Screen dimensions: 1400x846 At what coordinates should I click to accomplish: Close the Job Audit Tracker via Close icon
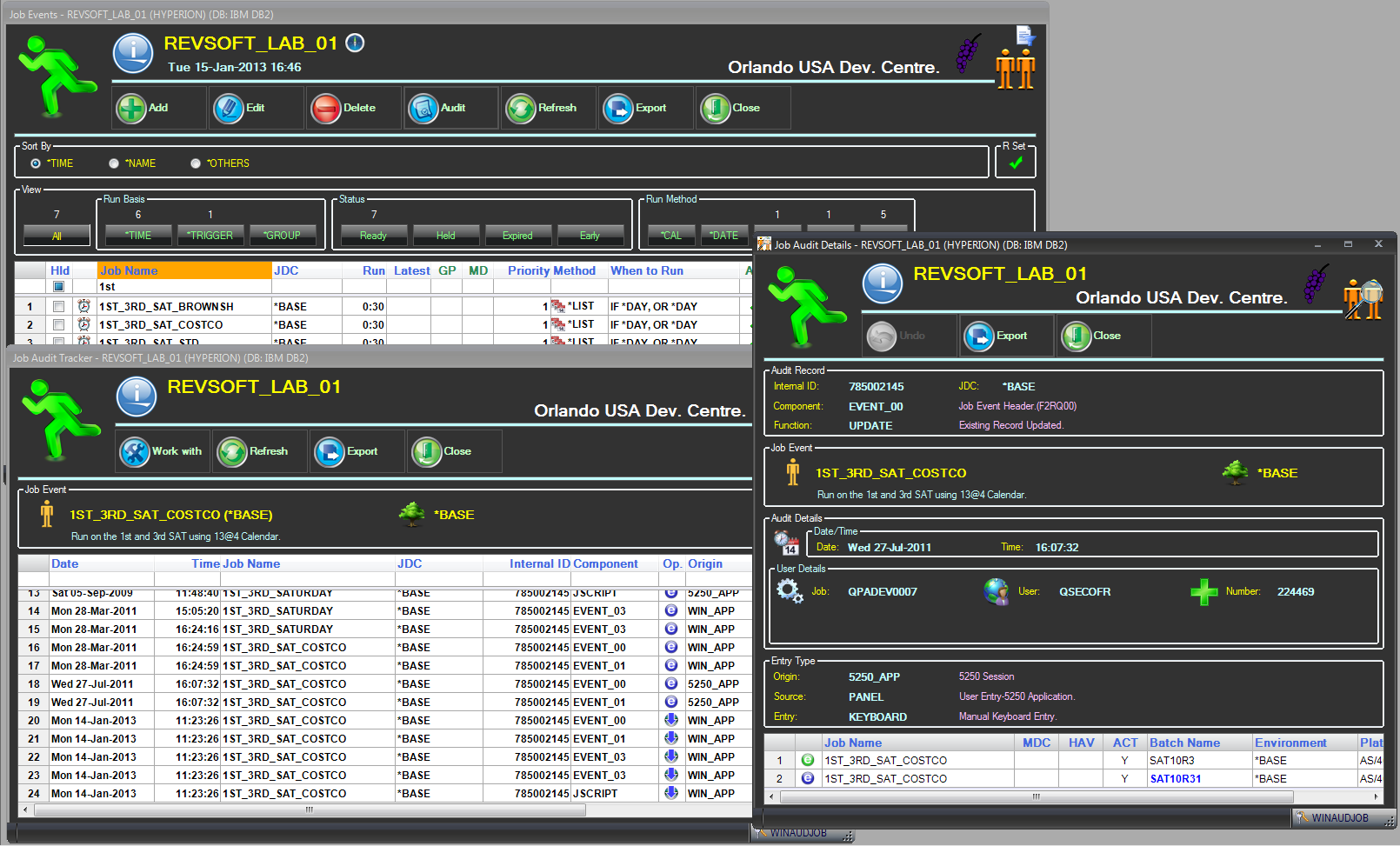pyautogui.click(x=428, y=452)
